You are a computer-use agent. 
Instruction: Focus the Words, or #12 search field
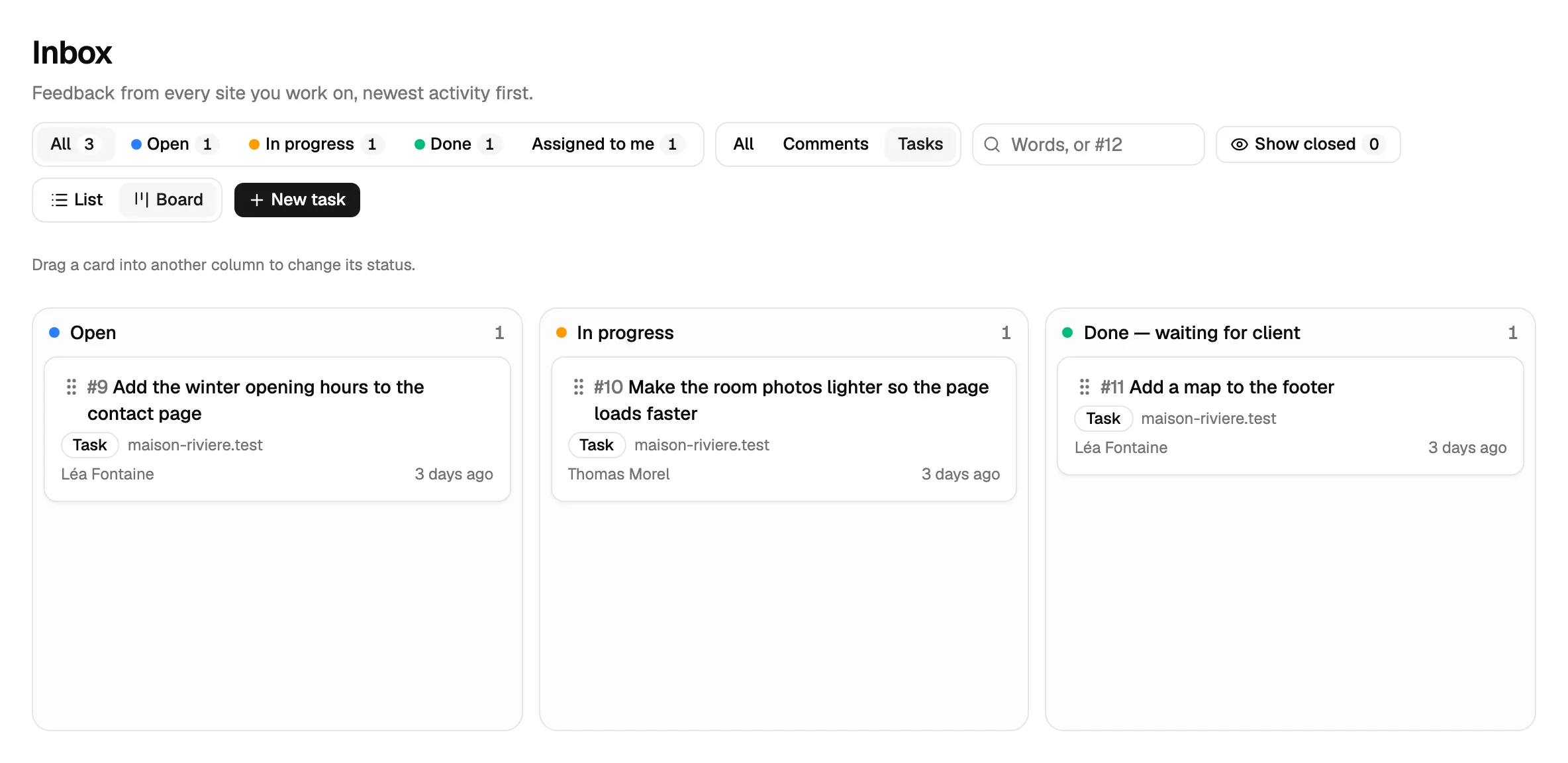click(1088, 144)
